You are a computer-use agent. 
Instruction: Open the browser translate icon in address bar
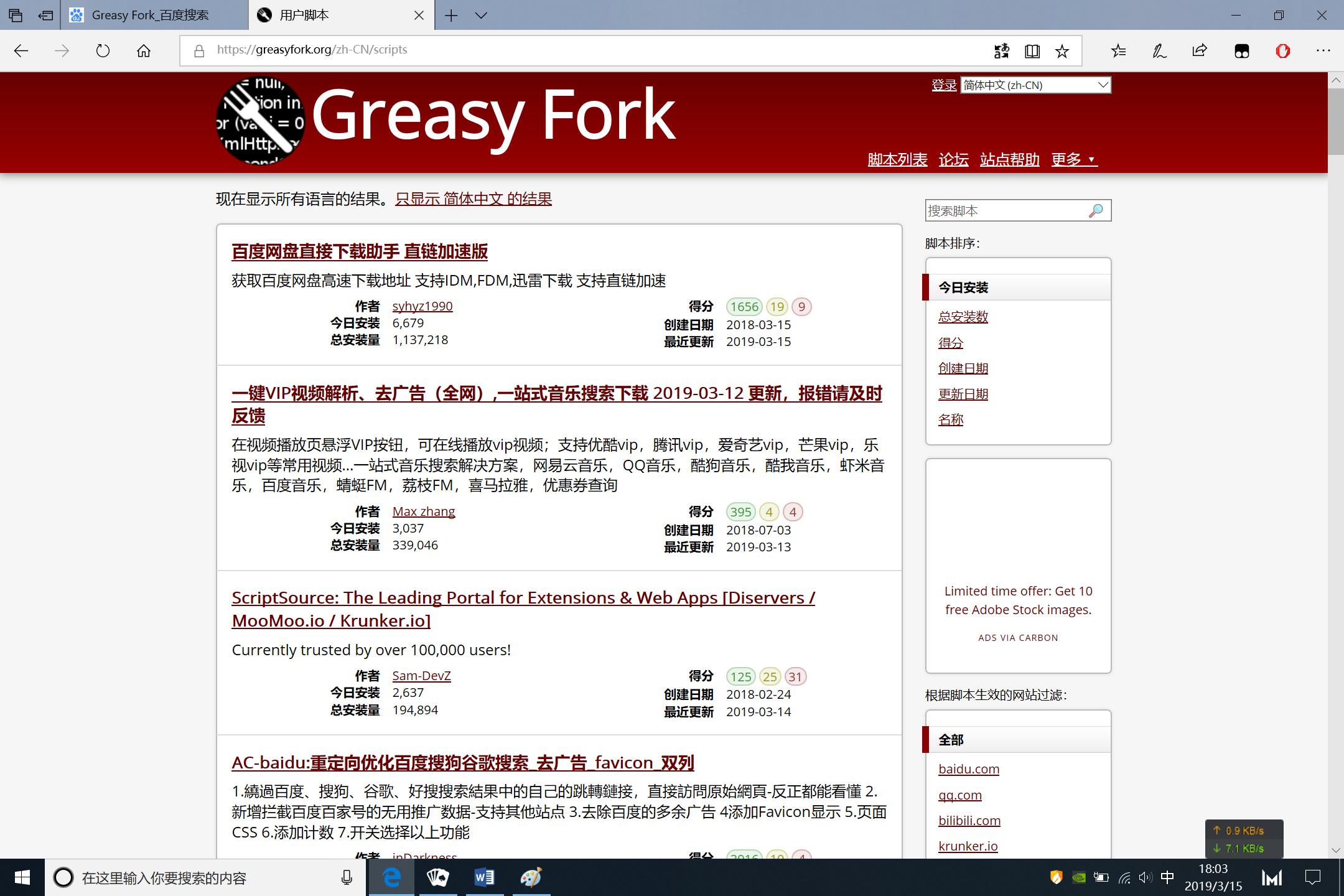(x=1001, y=51)
